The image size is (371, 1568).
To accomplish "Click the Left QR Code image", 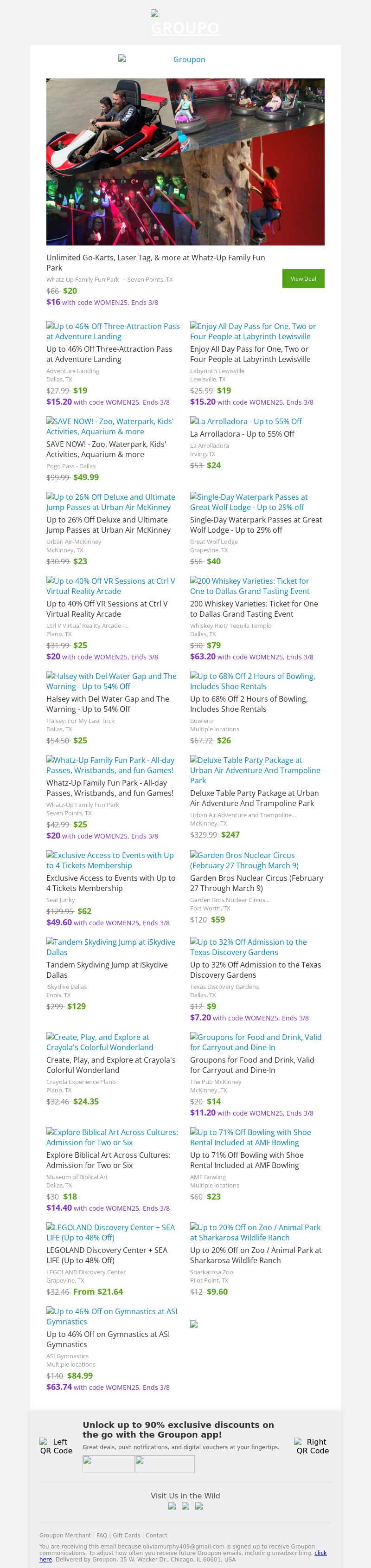I will (x=56, y=1446).
